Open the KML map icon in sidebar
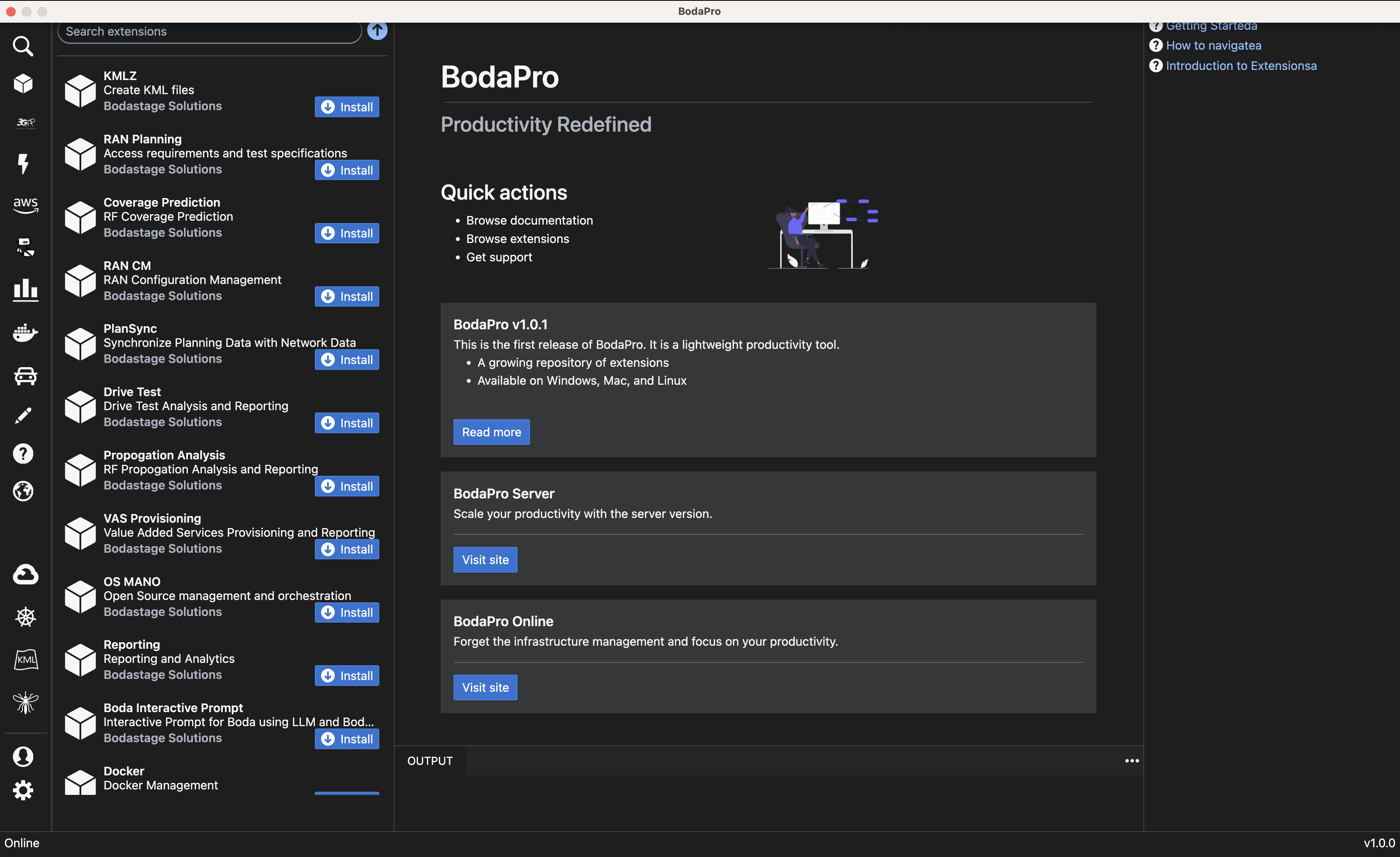The image size is (1400, 857). pyautogui.click(x=25, y=660)
